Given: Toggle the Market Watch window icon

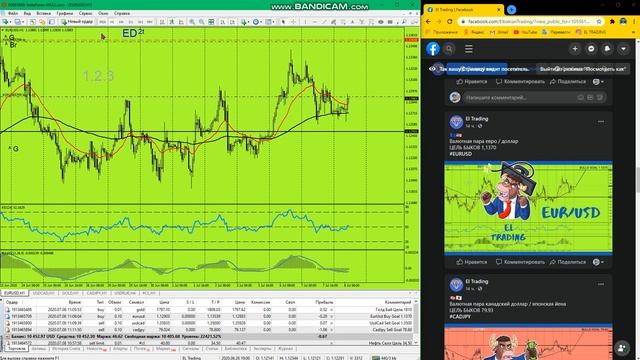Looking at the screenshot, I should (33, 22).
